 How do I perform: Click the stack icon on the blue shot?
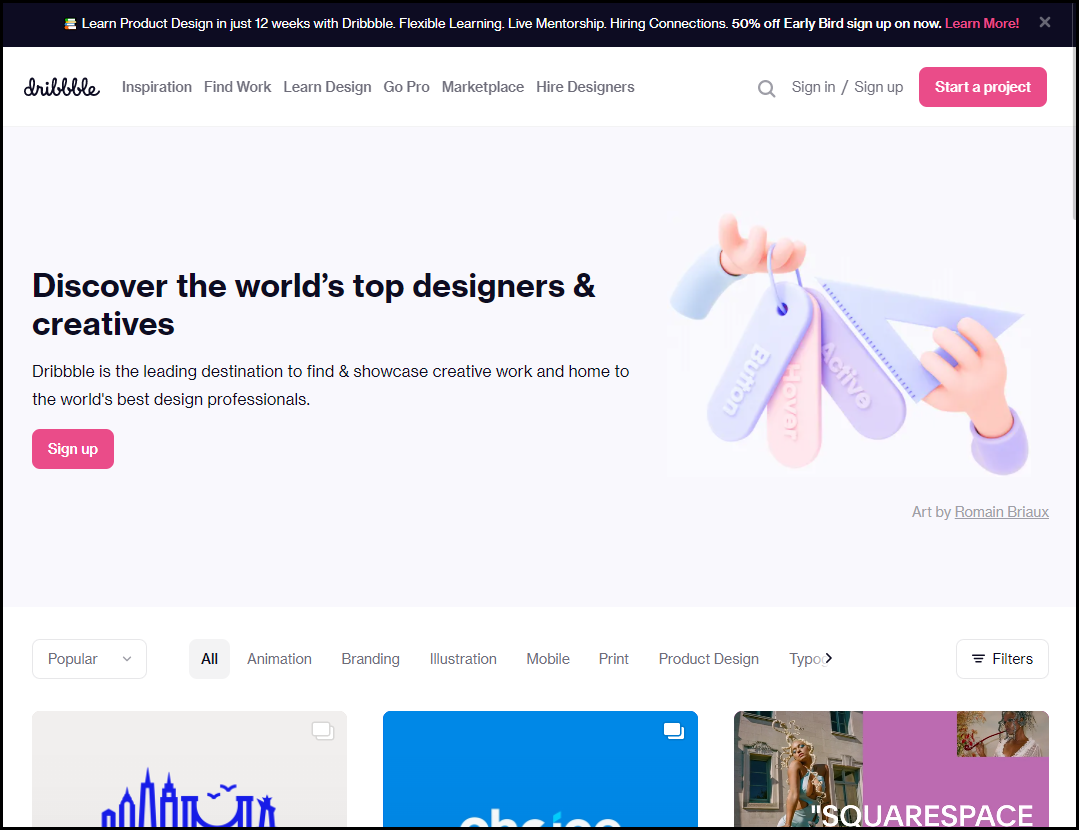673,731
